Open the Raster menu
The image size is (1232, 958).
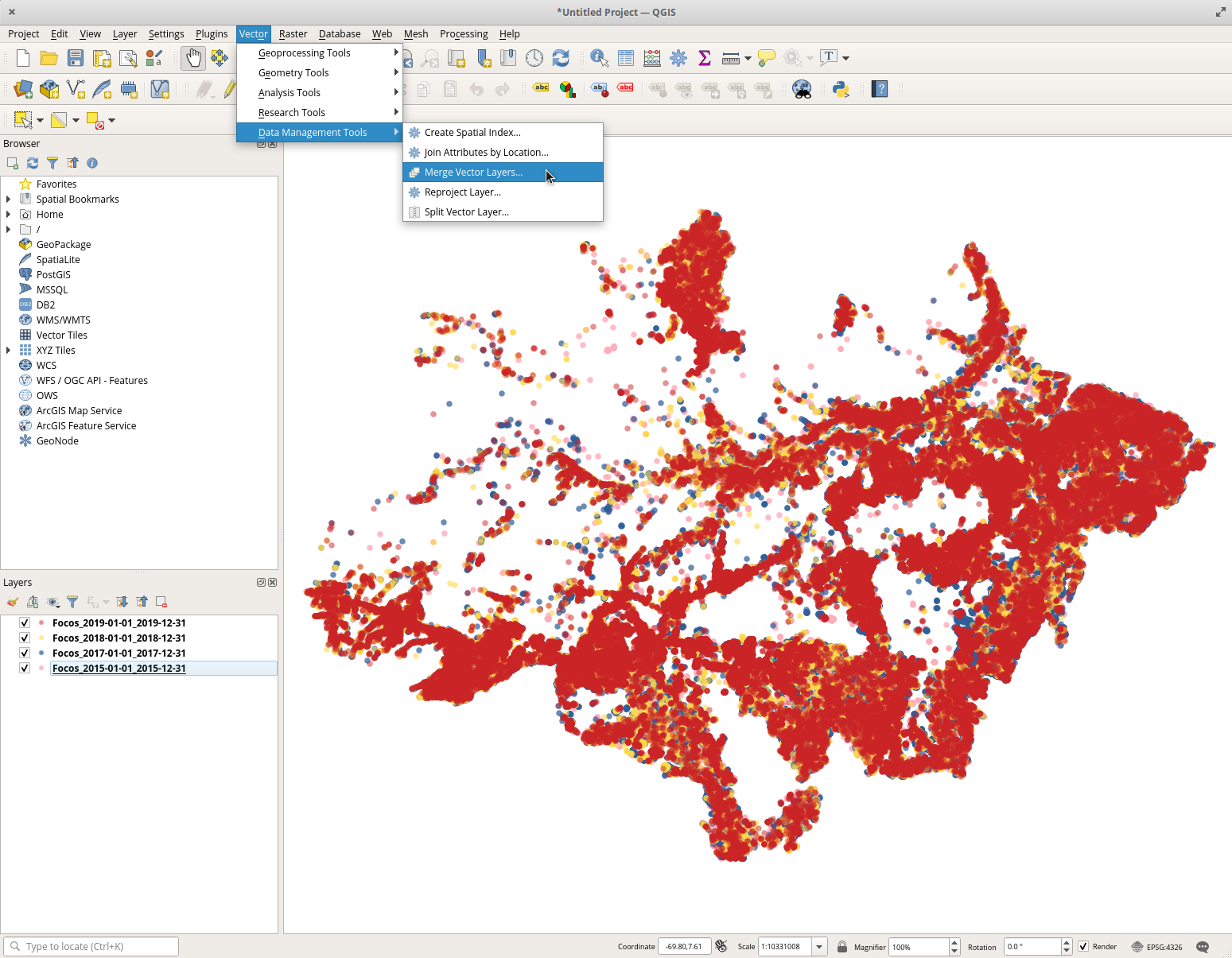coord(293,34)
